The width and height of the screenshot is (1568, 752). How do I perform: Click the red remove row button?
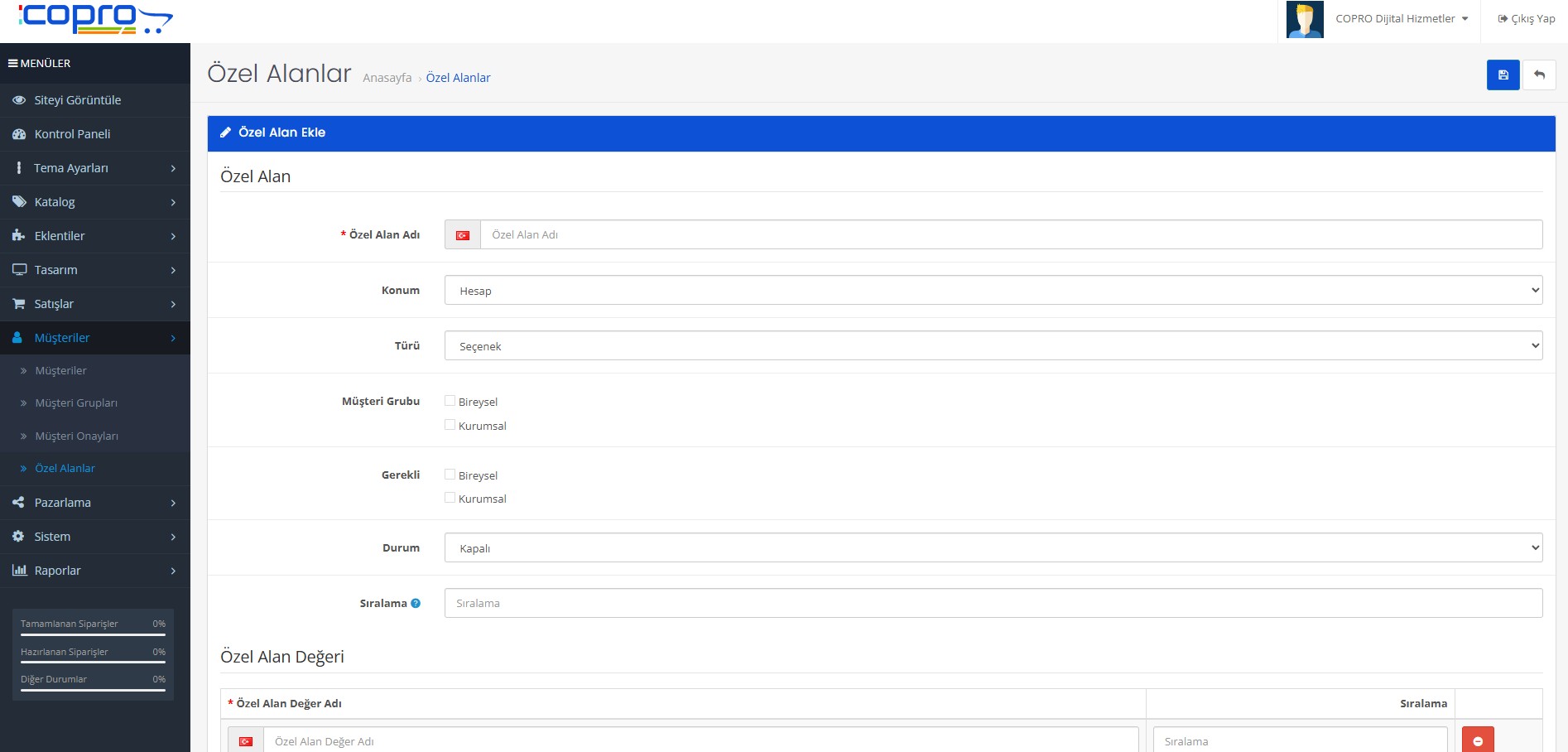[x=1477, y=740]
